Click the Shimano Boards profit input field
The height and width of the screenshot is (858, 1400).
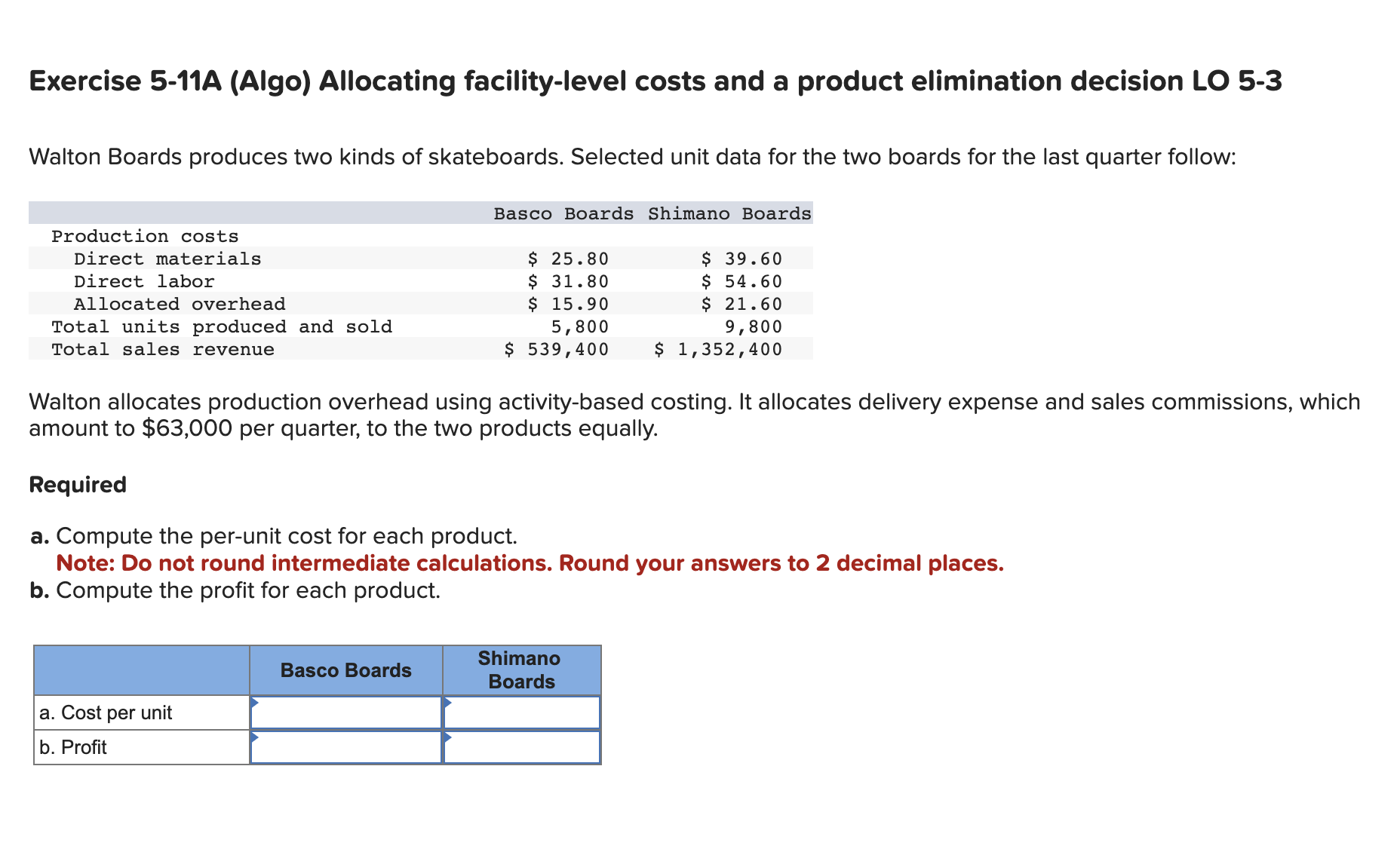click(x=522, y=746)
